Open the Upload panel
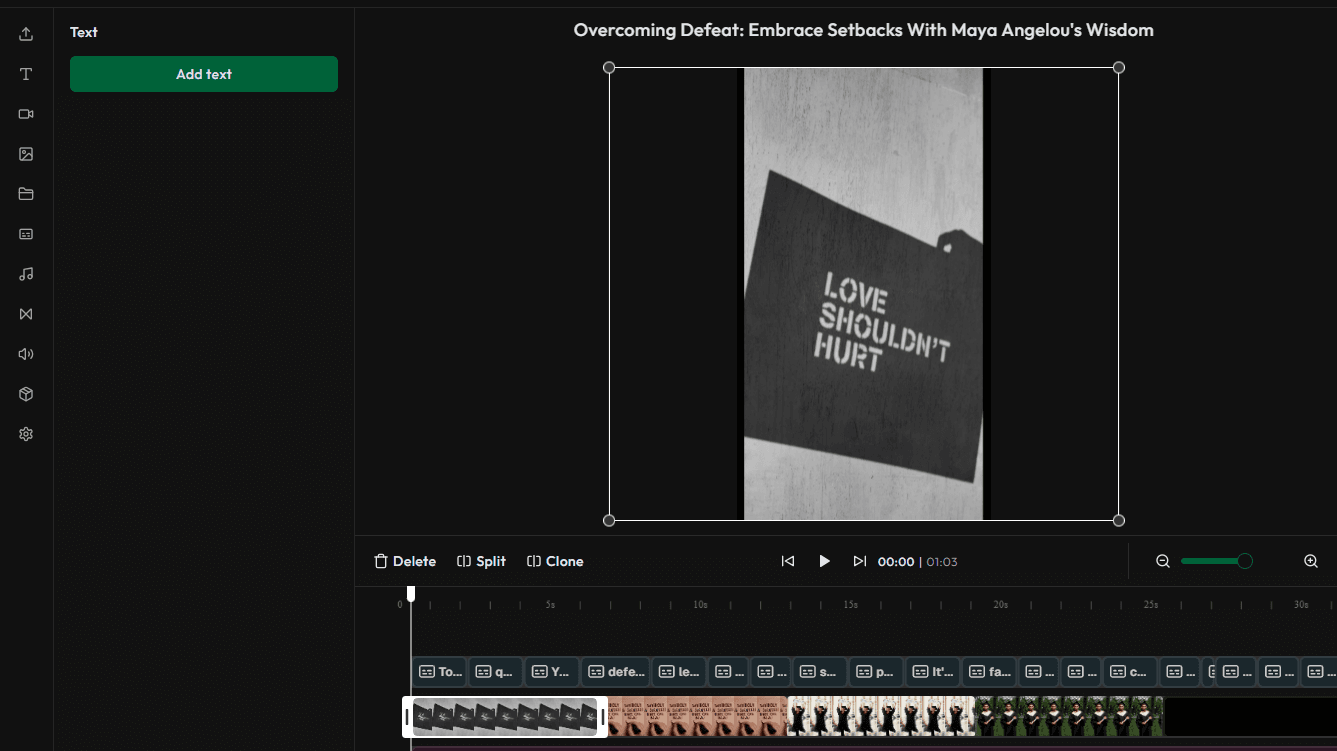Viewport: 1337px width, 751px height. [25, 33]
